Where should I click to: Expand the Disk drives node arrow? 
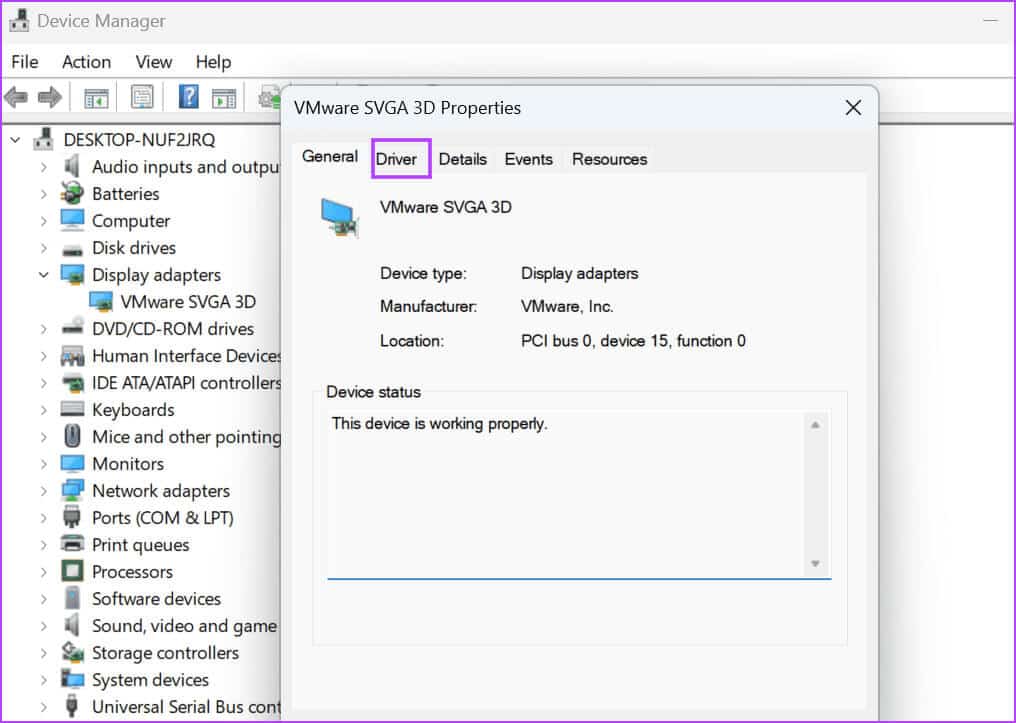[x=43, y=248]
